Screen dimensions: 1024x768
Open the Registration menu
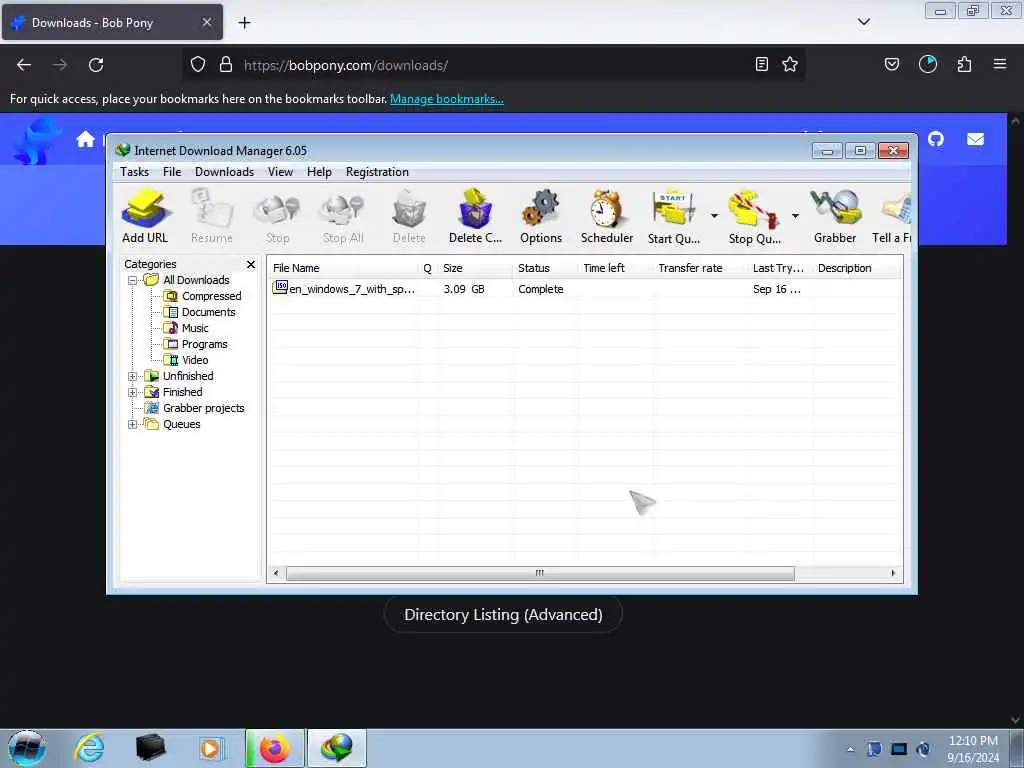[377, 172]
